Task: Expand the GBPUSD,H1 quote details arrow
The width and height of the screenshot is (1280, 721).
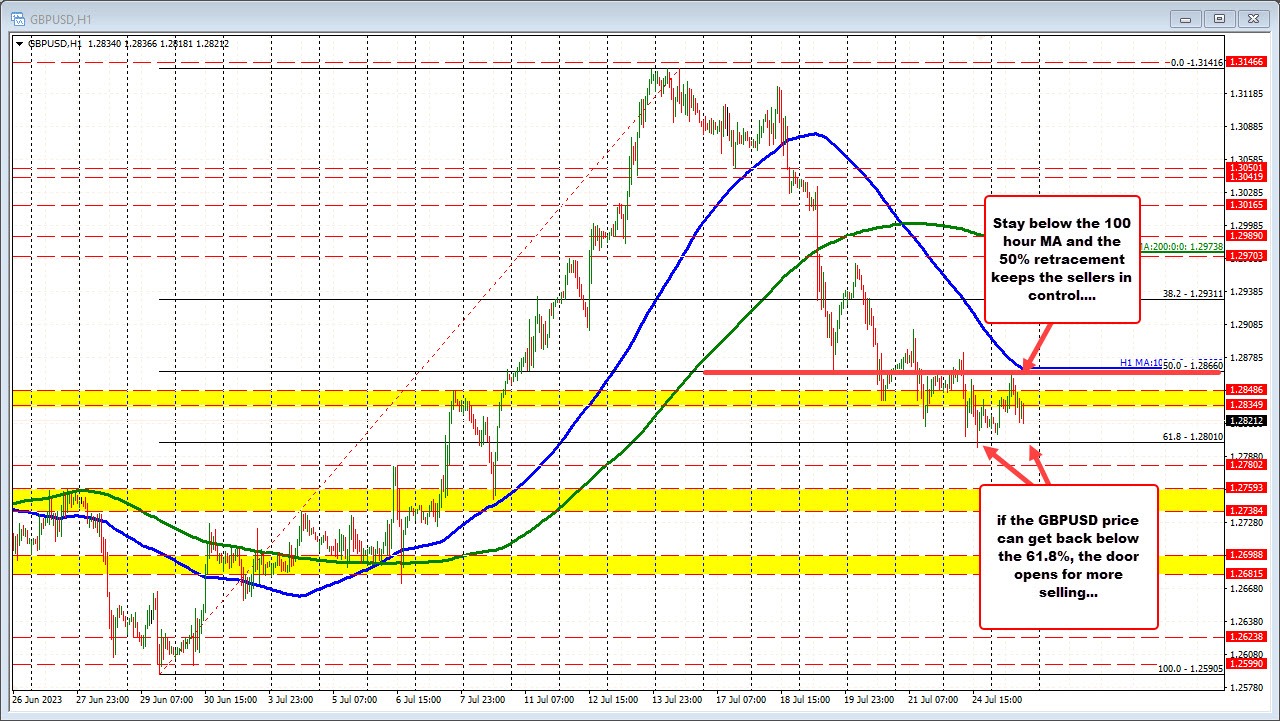Action: [20, 44]
